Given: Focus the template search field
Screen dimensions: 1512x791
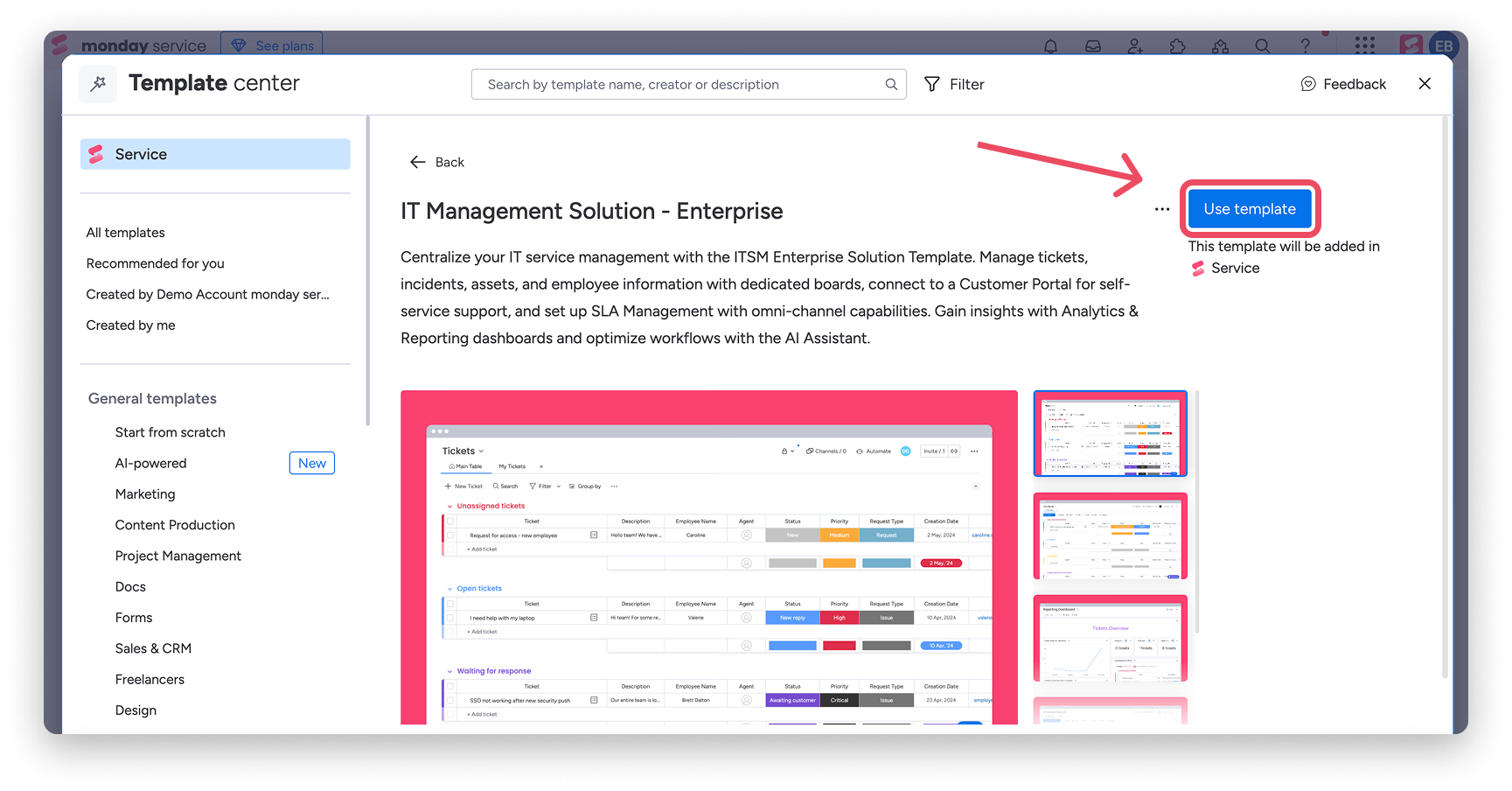Looking at the screenshot, I should [x=688, y=84].
